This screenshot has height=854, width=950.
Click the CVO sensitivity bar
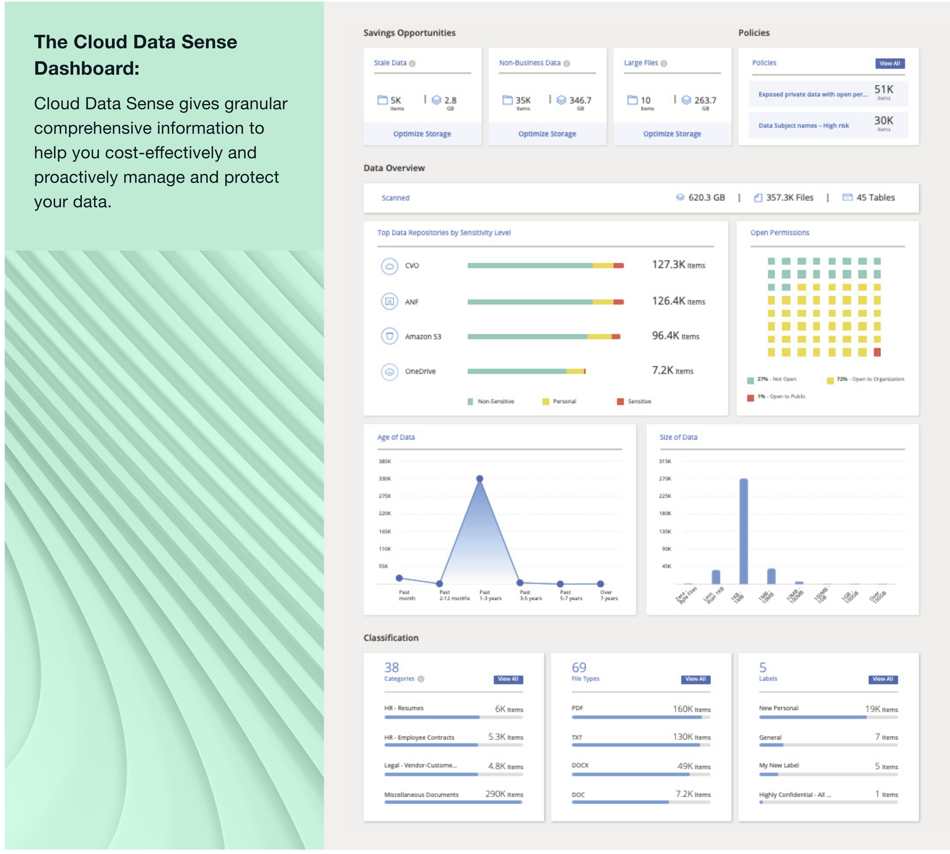click(x=545, y=265)
